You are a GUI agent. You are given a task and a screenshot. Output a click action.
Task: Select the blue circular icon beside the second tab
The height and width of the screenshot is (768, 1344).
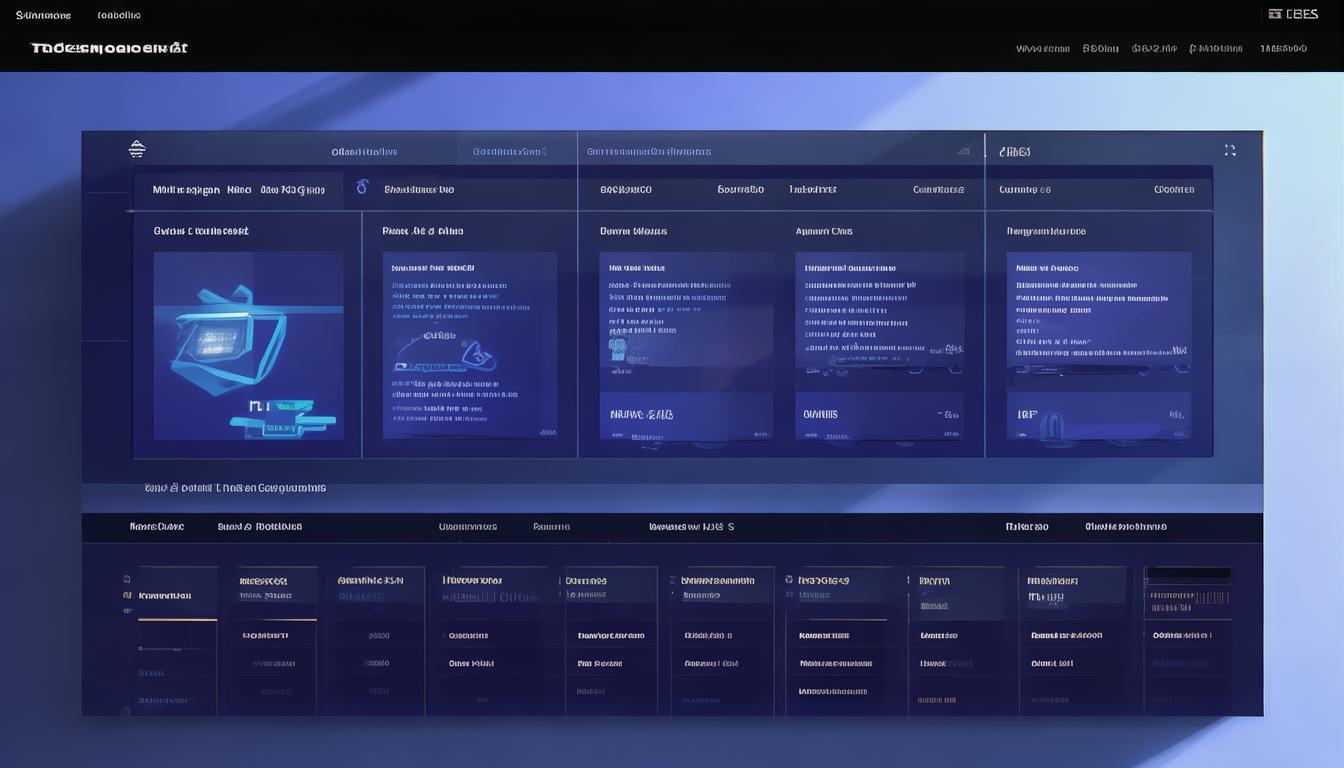click(361, 188)
